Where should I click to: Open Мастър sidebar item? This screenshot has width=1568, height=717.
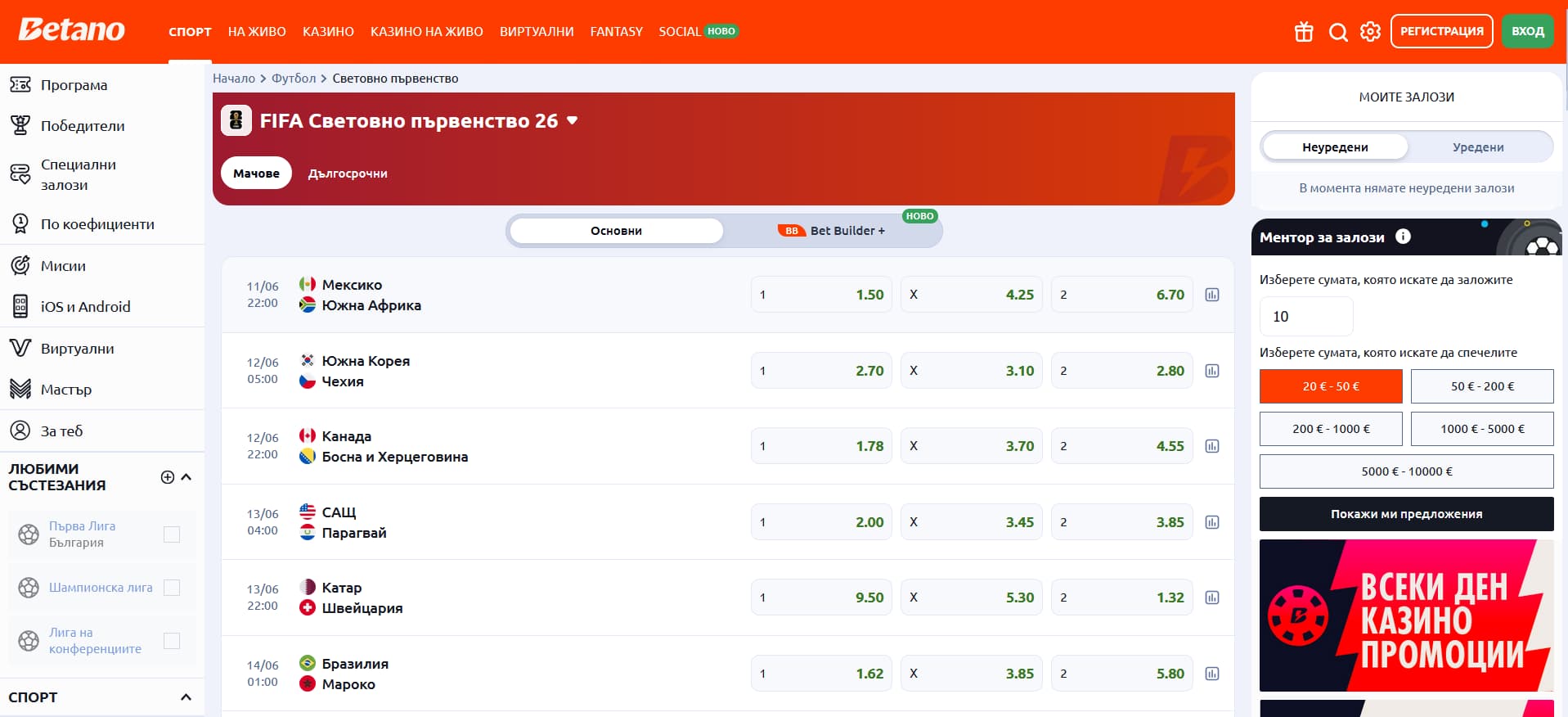click(x=102, y=390)
